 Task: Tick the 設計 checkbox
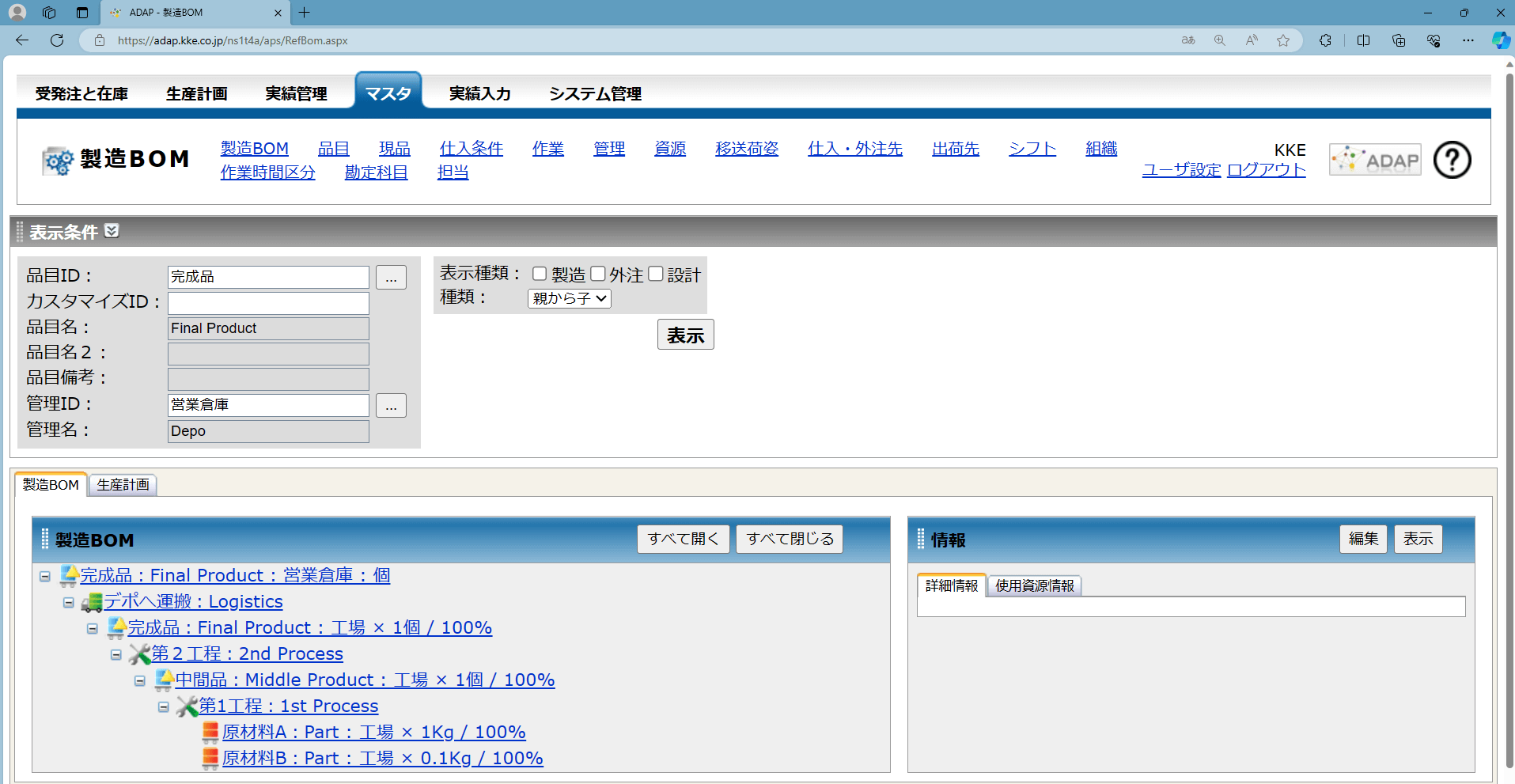(656, 274)
